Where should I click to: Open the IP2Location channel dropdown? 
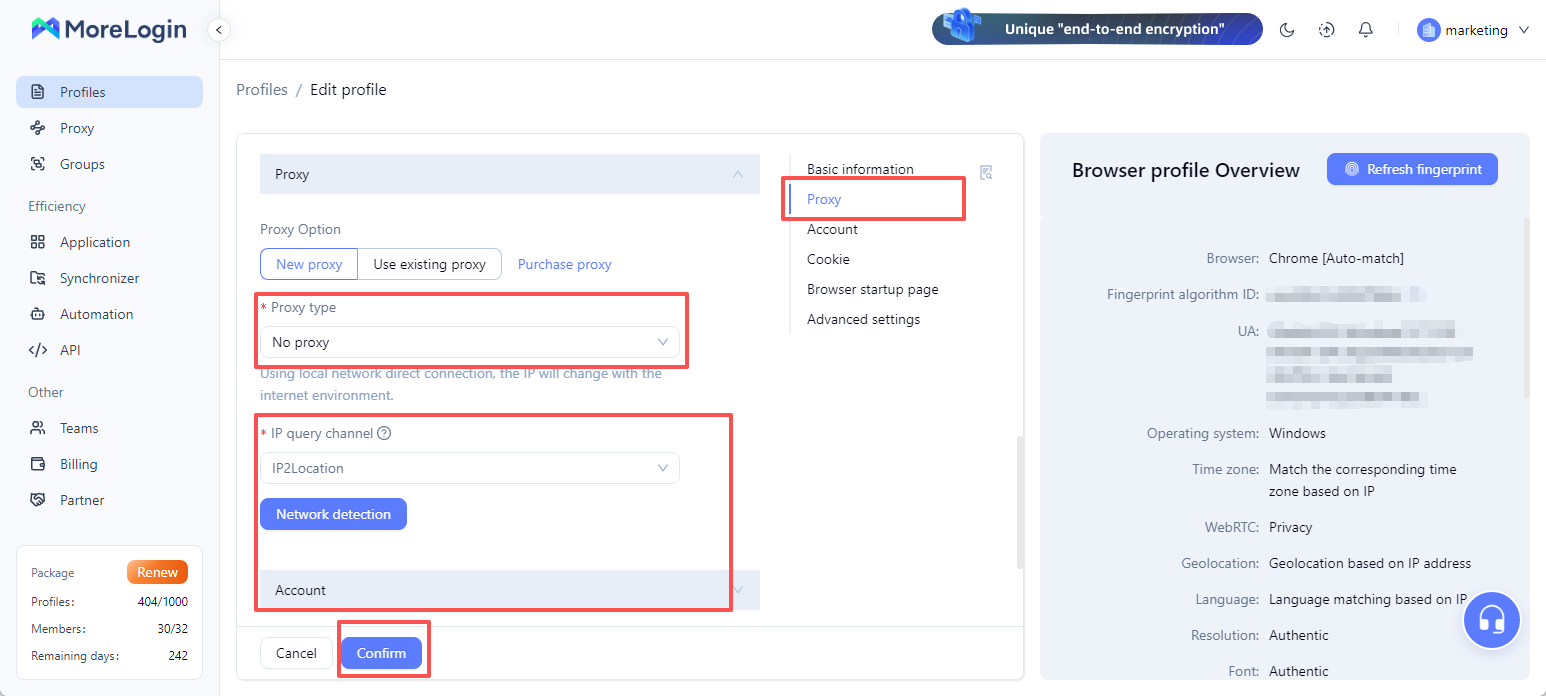point(469,468)
